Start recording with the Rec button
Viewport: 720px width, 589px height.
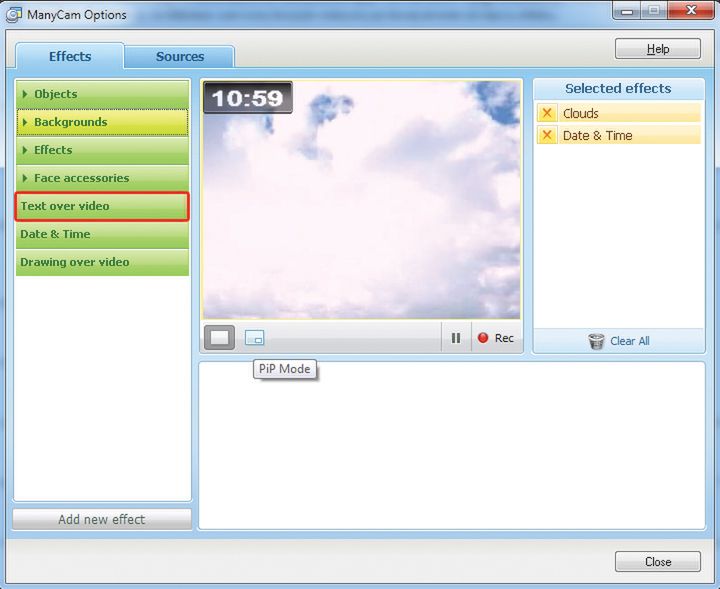point(496,338)
